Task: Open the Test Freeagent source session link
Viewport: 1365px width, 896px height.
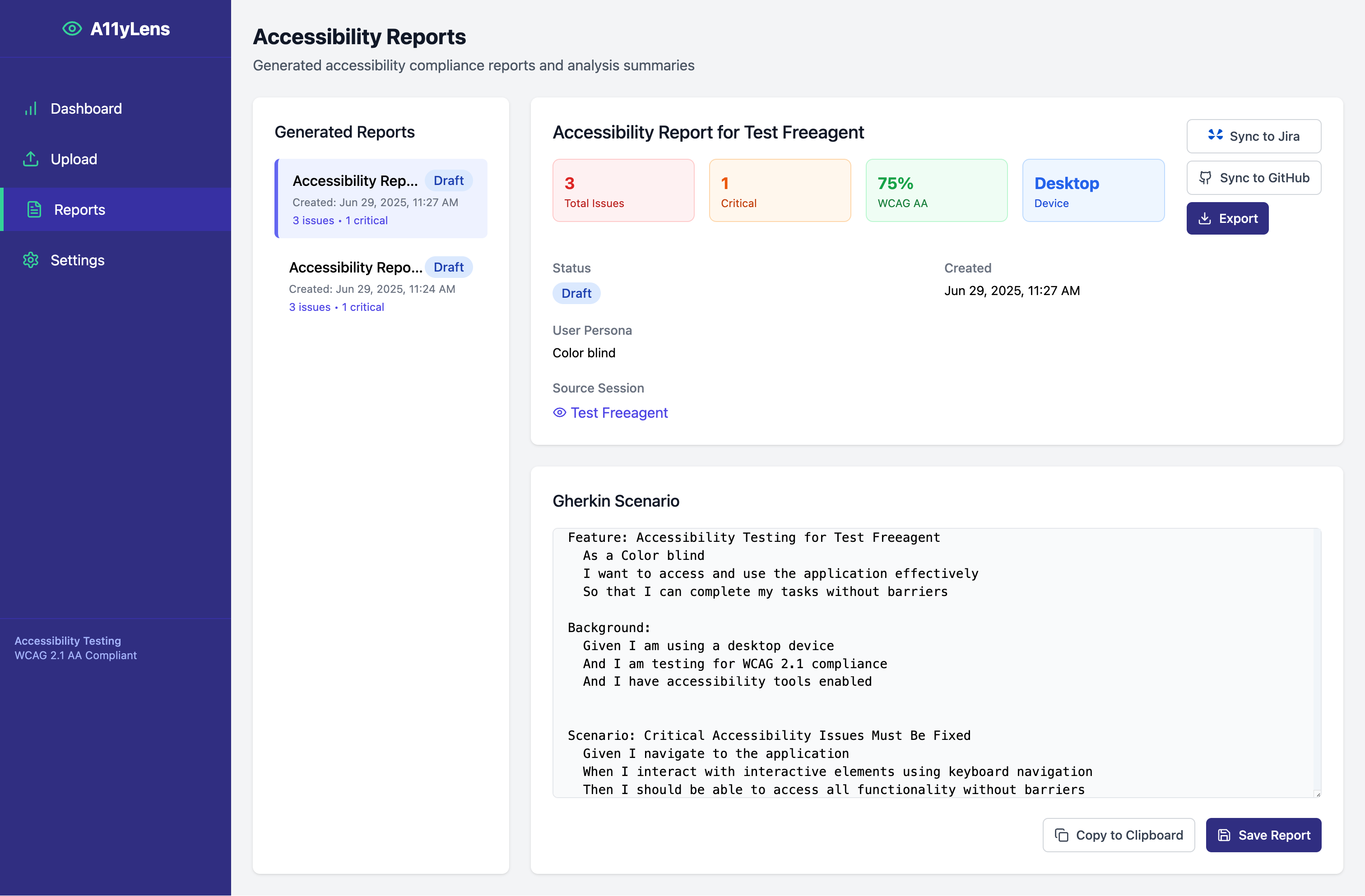Action: [x=619, y=412]
